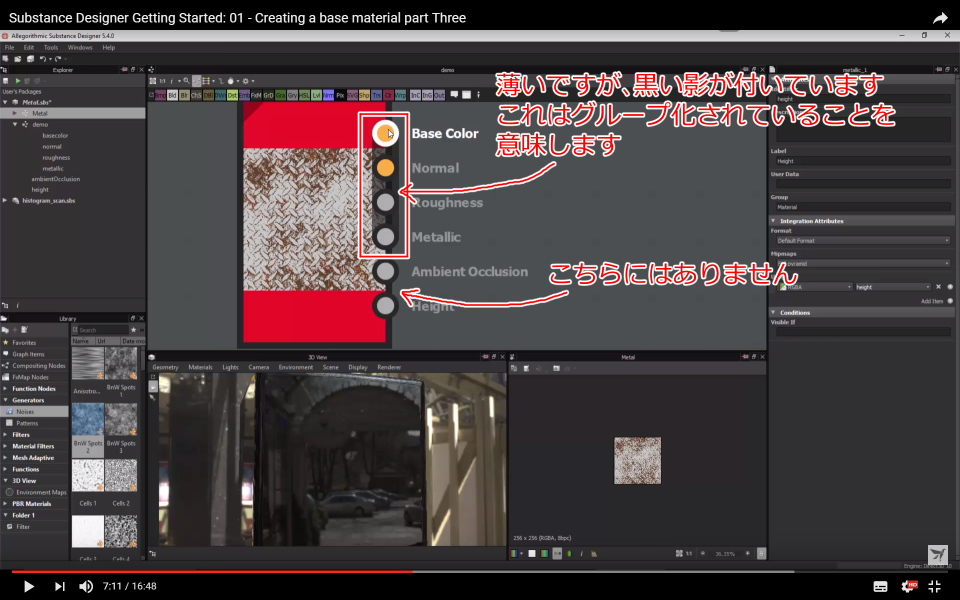Collapse the demo graph tree

pos(15,124)
